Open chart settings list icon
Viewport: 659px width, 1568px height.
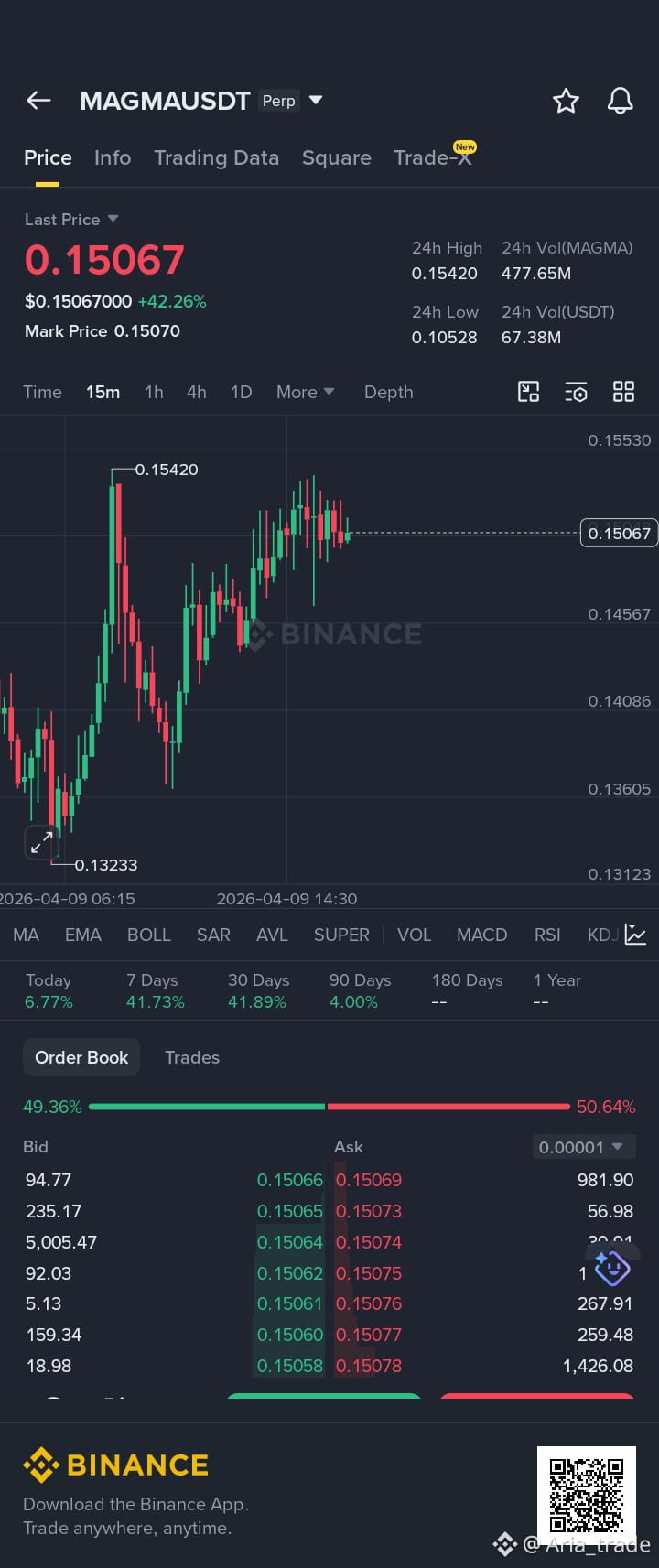[576, 392]
